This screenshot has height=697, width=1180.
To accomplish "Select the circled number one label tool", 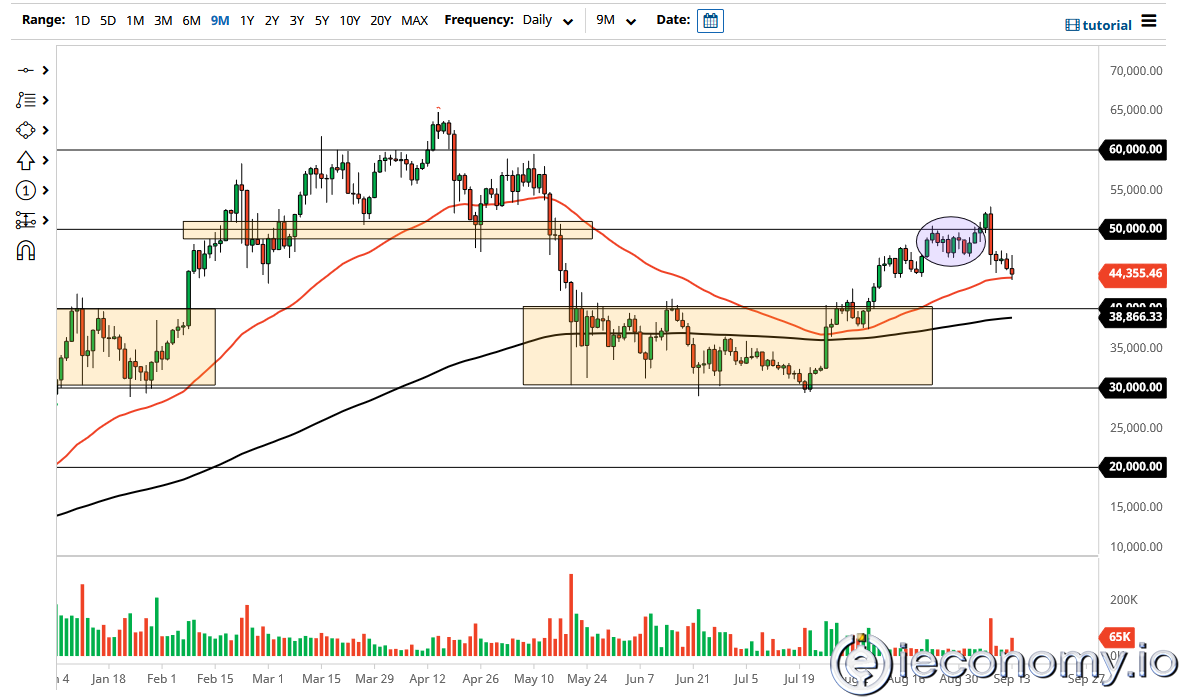I will (25, 190).
